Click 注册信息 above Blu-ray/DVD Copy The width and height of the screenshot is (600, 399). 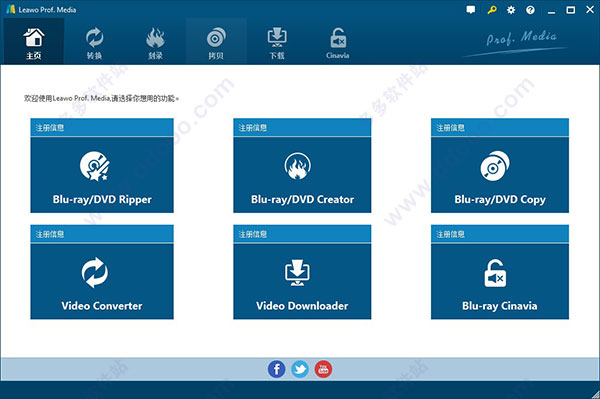click(x=450, y=128)
